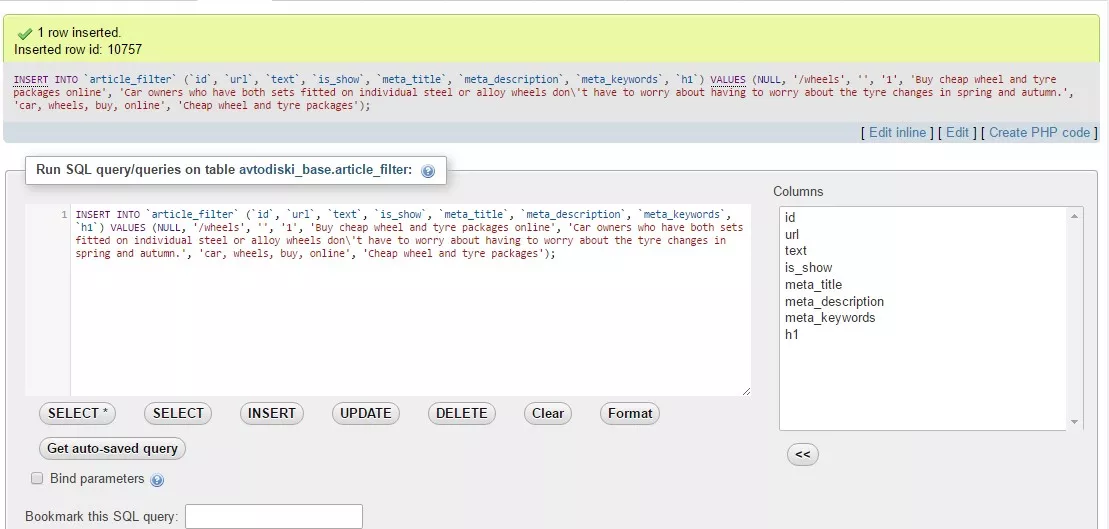Format the SQL query
1109x529 pixels.
coord(629,414)
